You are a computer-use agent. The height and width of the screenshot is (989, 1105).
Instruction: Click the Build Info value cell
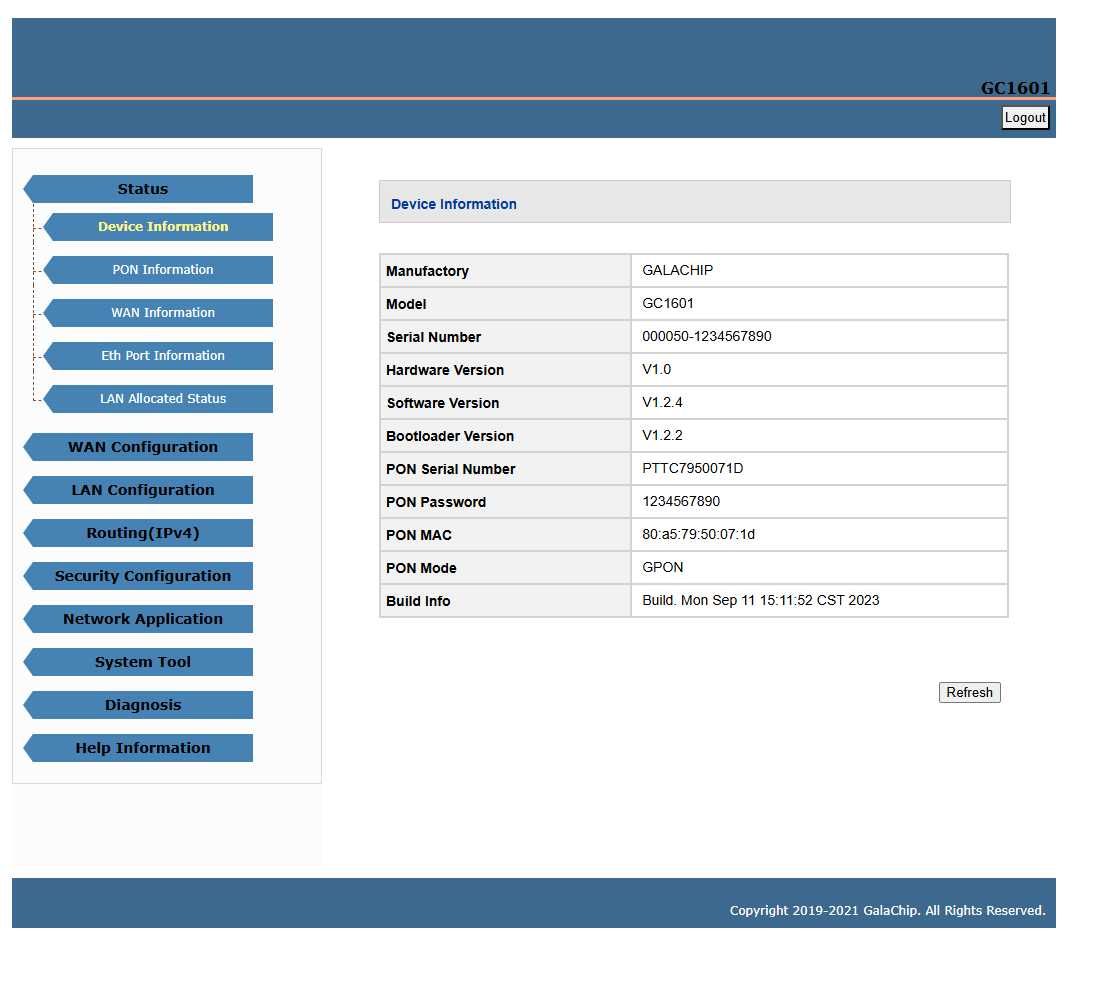[x=819, y=601]
